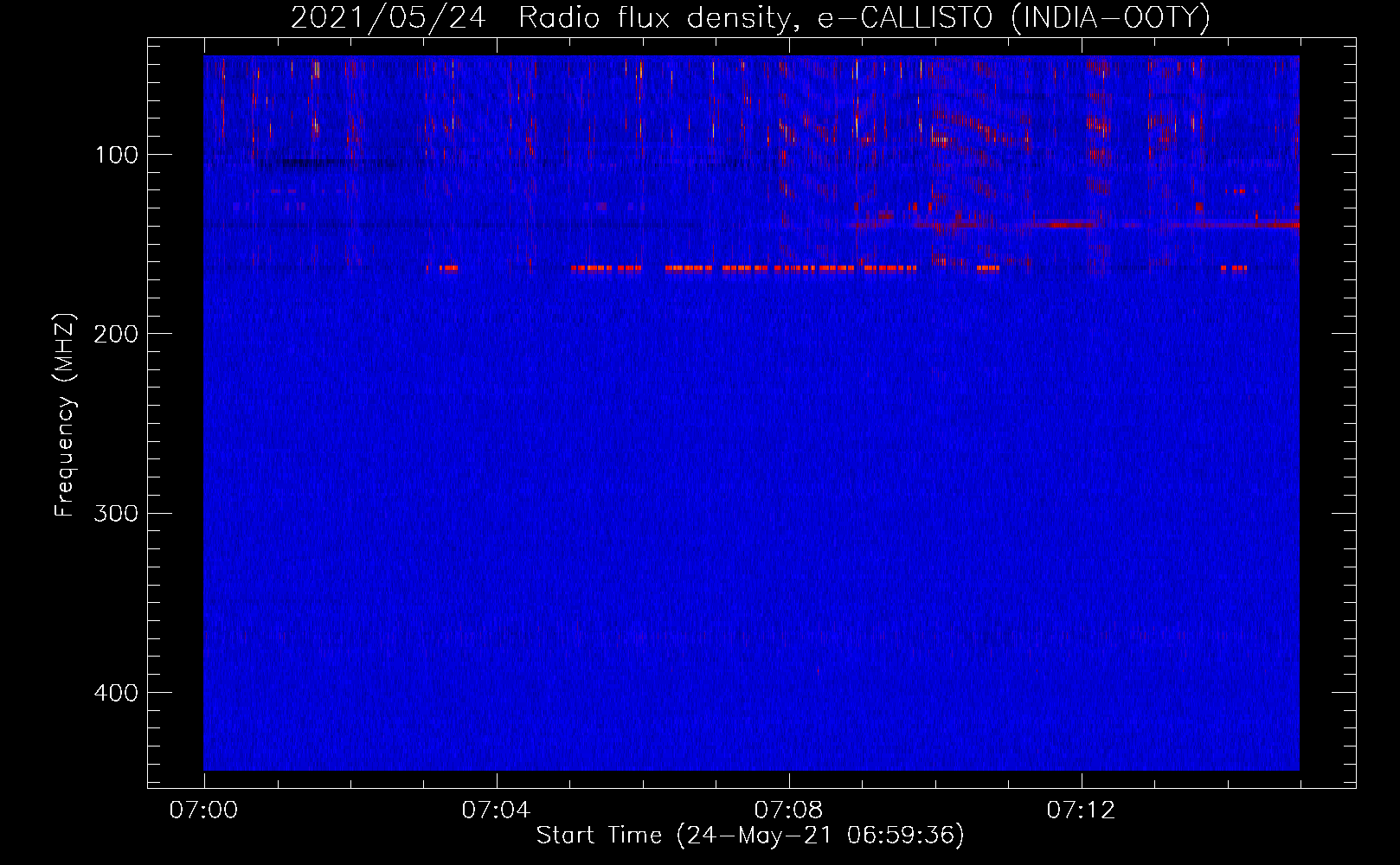
Task: Click the plot title '2021/05/24 Radio flux density'
Action: click(x=750, y=17)
